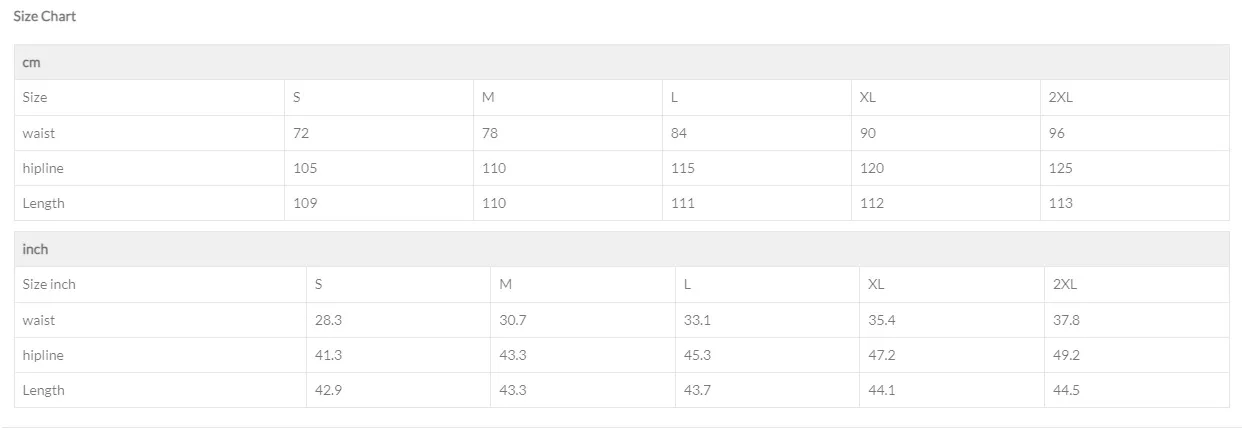The width and height of the screenshot is (1242, 440).
Task: Select the 2XL header in the inch table
Action: click(1065, 284)
